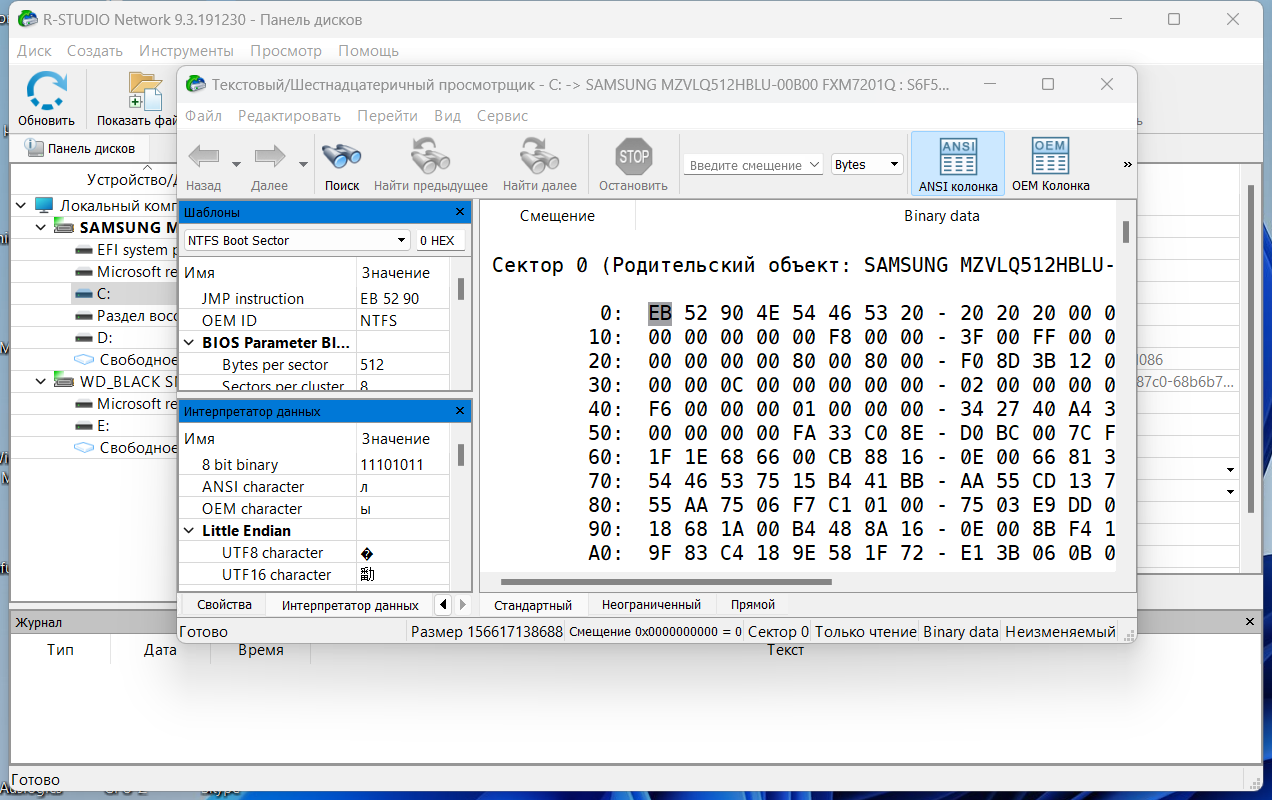Switch to the Неограниченный tab
1272x800 pixels.
click(651, 605)
